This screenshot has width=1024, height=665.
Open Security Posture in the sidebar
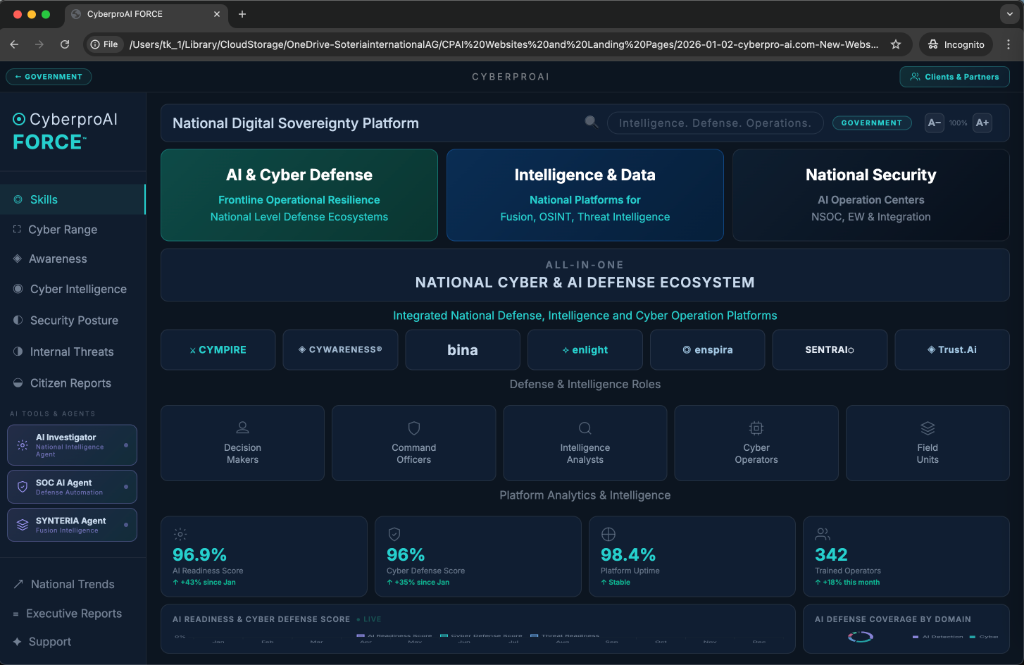point(72,320)
